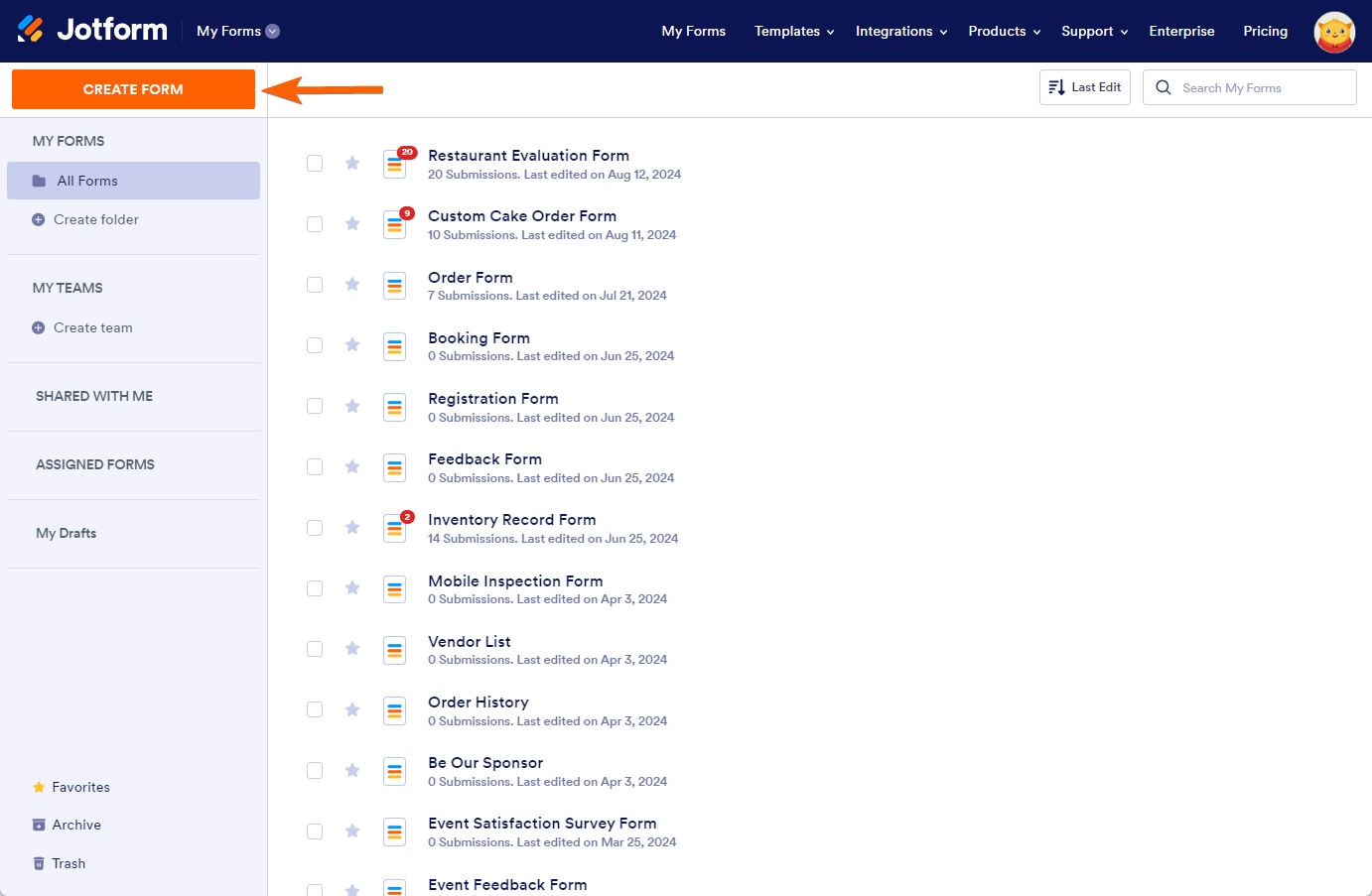Open the Assigned Forms section
Viewport: 1372px width, 896px height.
[x=95, y=464]
